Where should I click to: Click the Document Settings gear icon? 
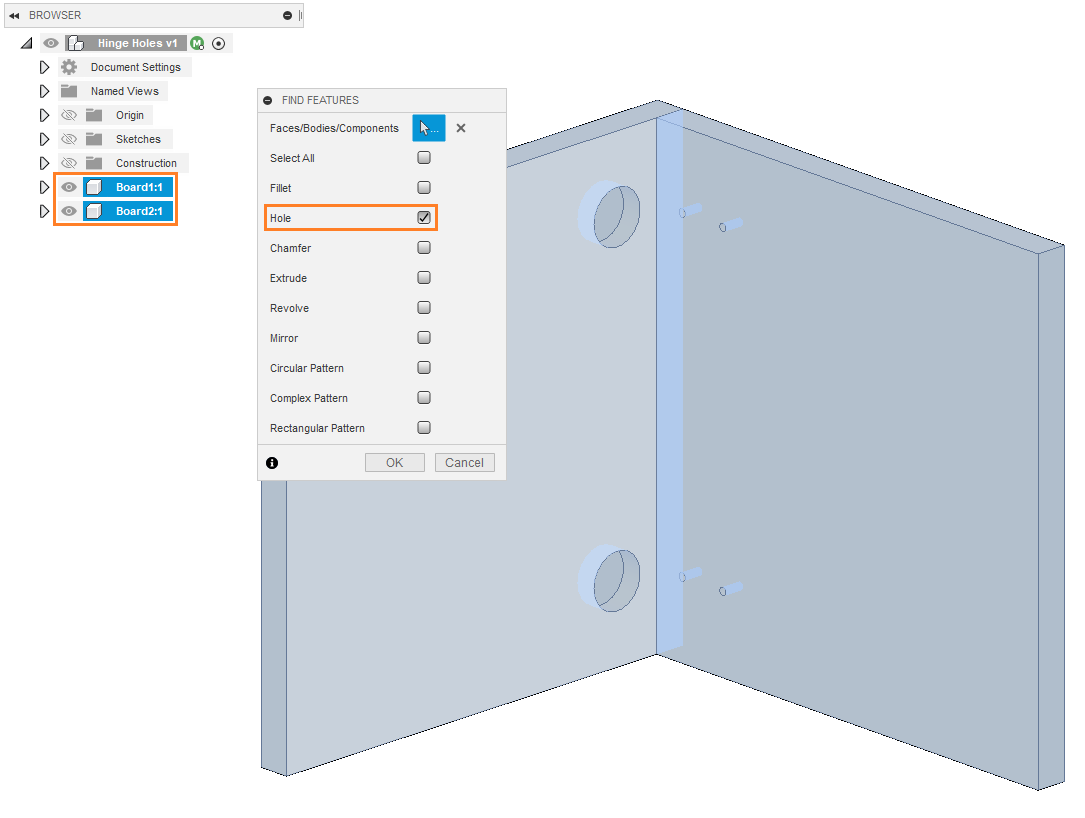pyautogui.click(x=69, y=67)
